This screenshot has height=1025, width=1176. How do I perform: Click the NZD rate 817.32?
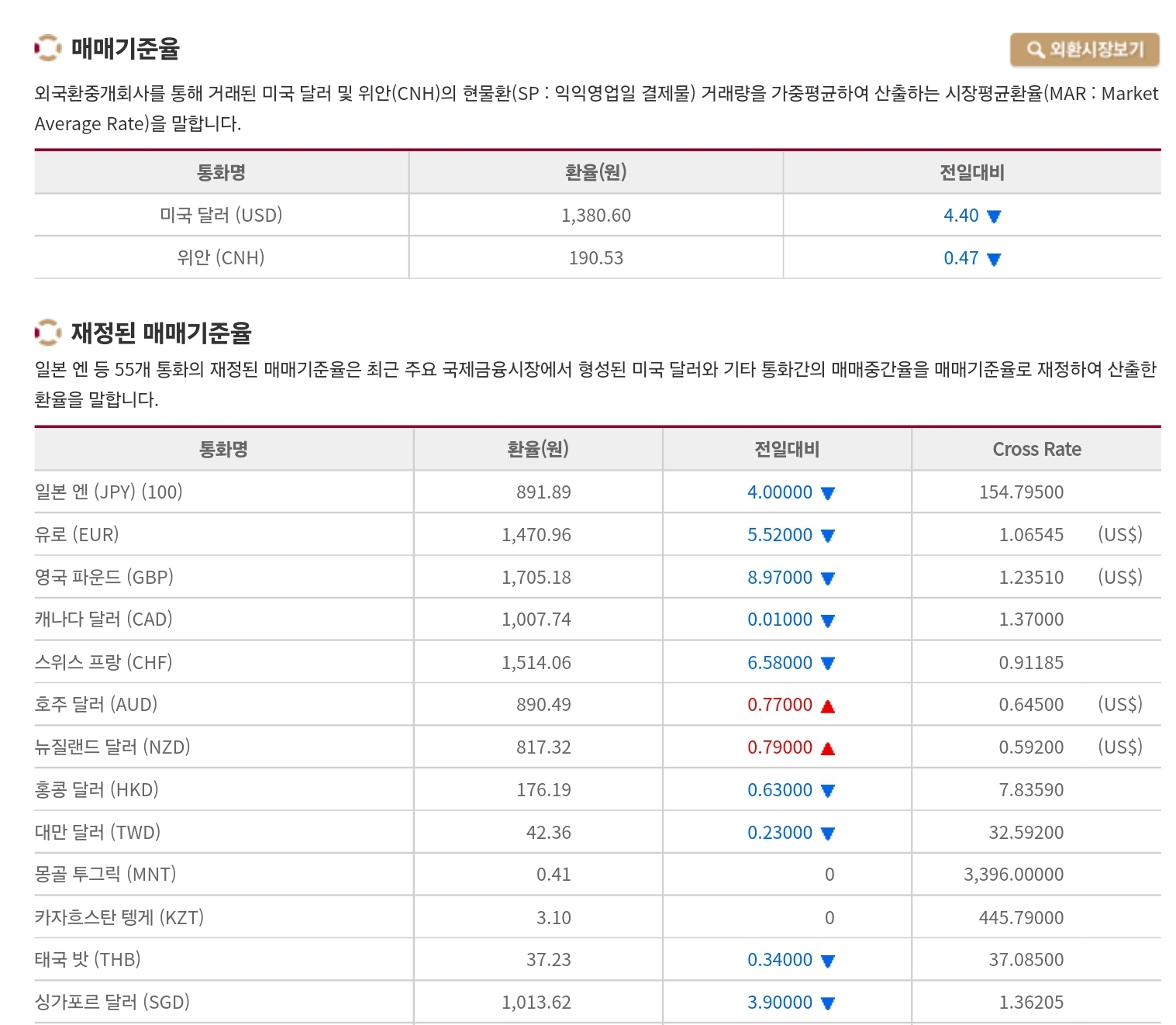click(543, 747)
